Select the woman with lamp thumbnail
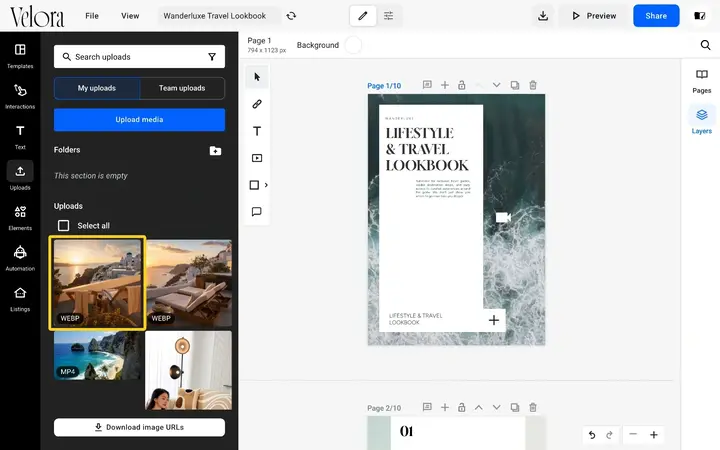This screenshot has height=450, width=720. click(189, 370)
